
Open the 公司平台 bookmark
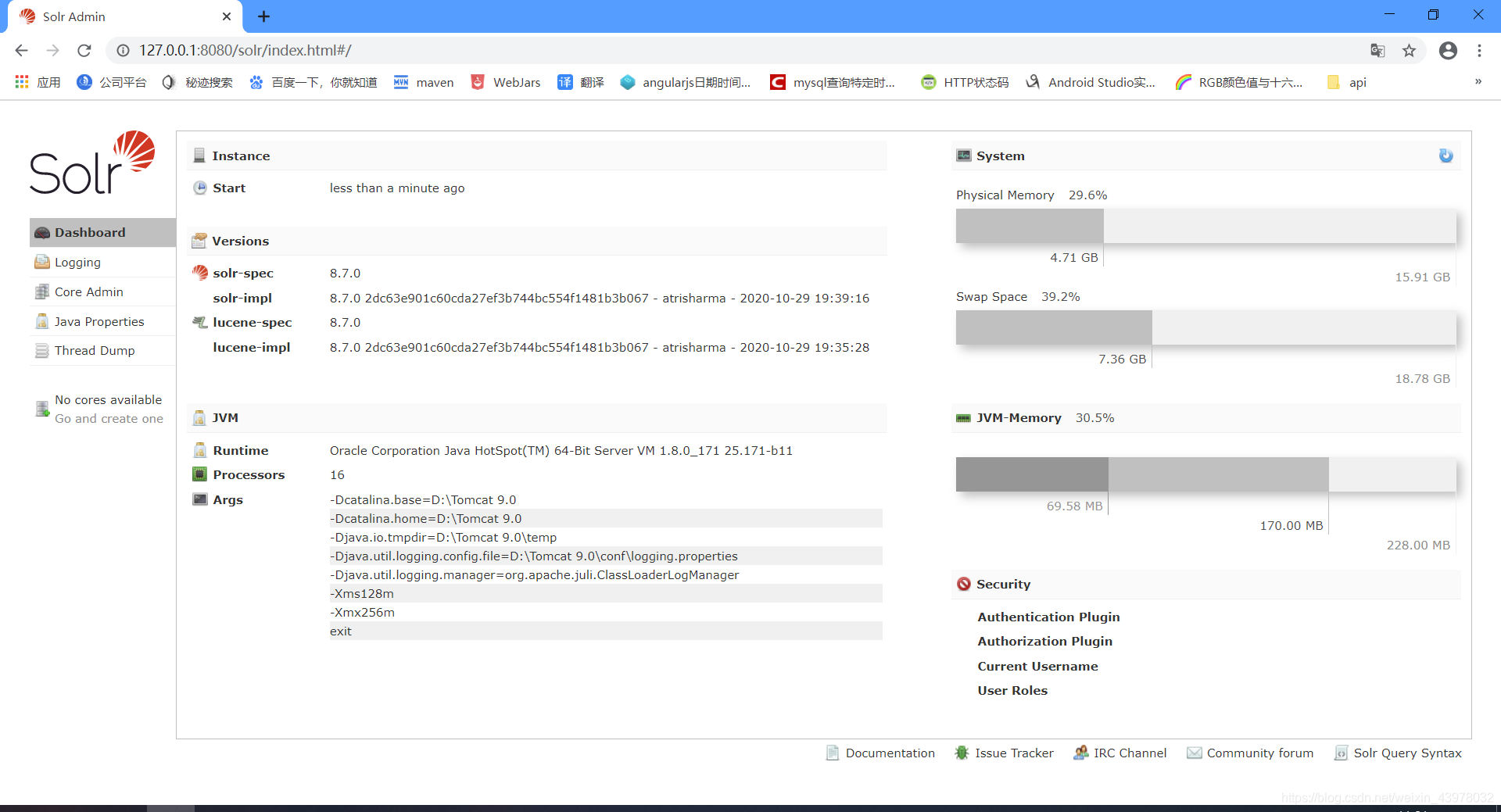pos(112,82)
